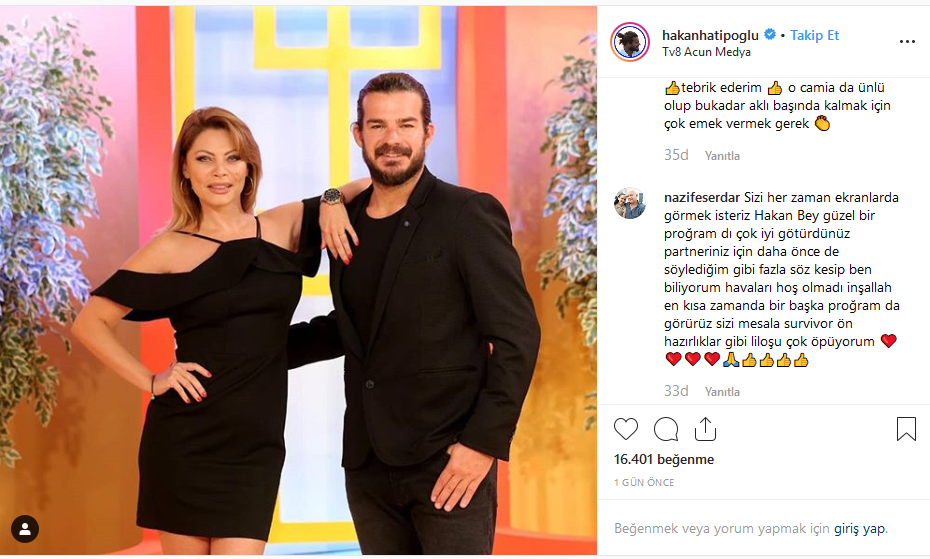Show tagged people using the person icon
The image size is (930, 559).
(x=25, y=529)
